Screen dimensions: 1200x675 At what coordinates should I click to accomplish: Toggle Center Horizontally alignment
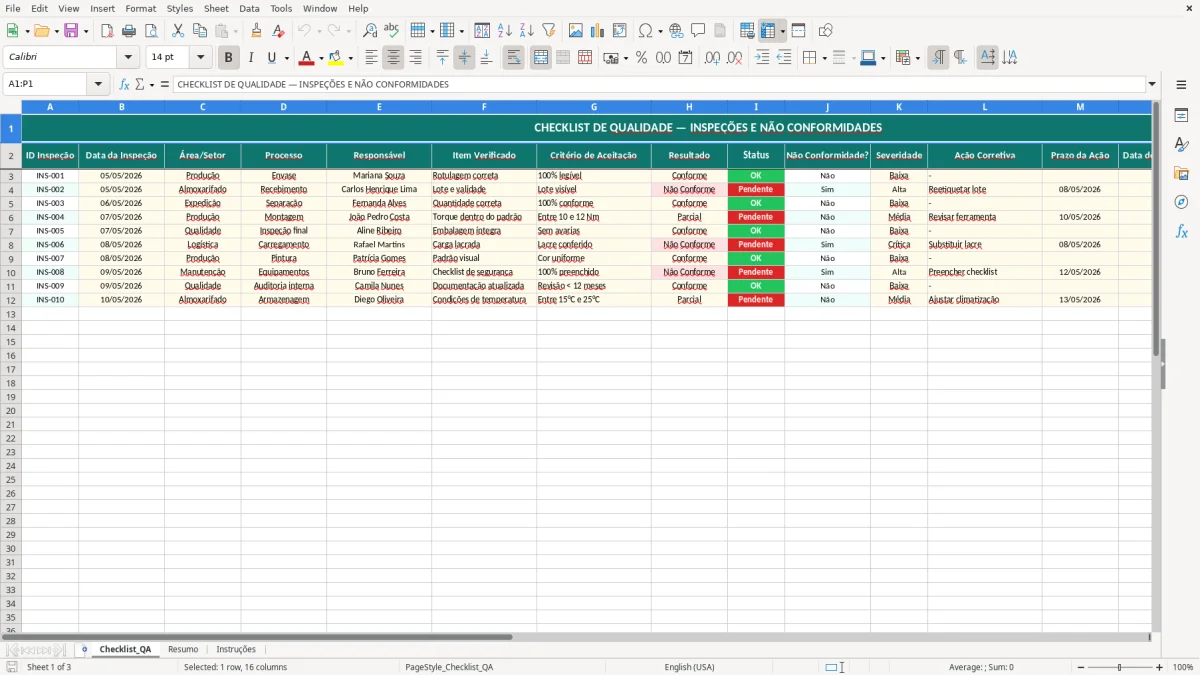click(x=393, y=58)
